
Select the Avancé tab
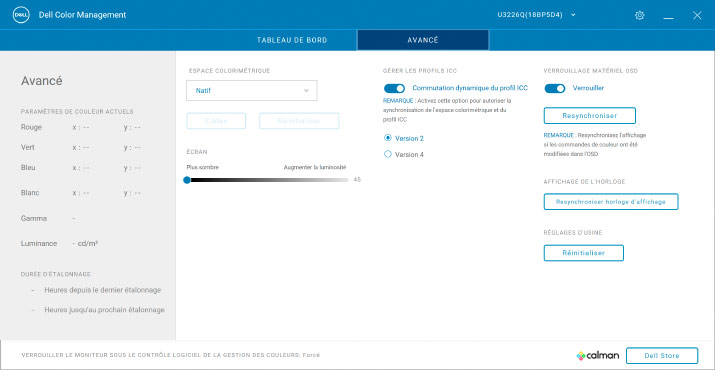423,40
